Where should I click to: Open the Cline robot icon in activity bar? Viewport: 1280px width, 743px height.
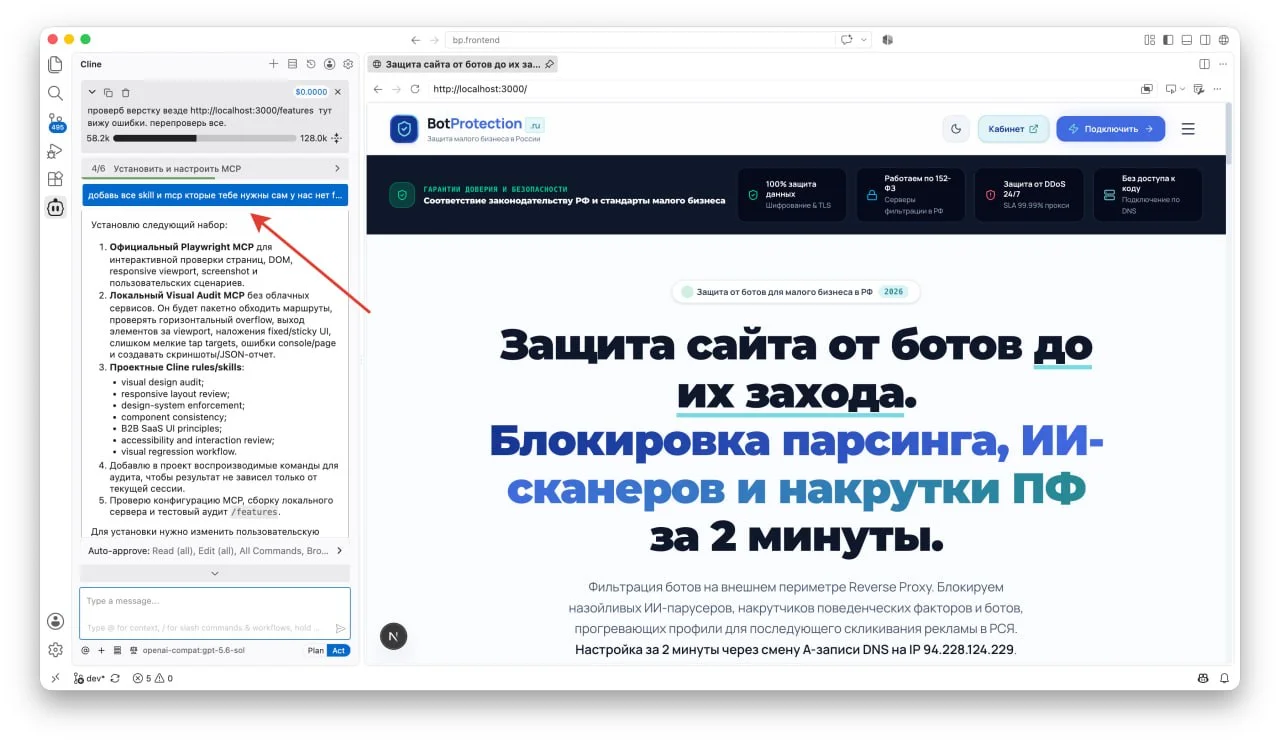(x=56, y=208)
